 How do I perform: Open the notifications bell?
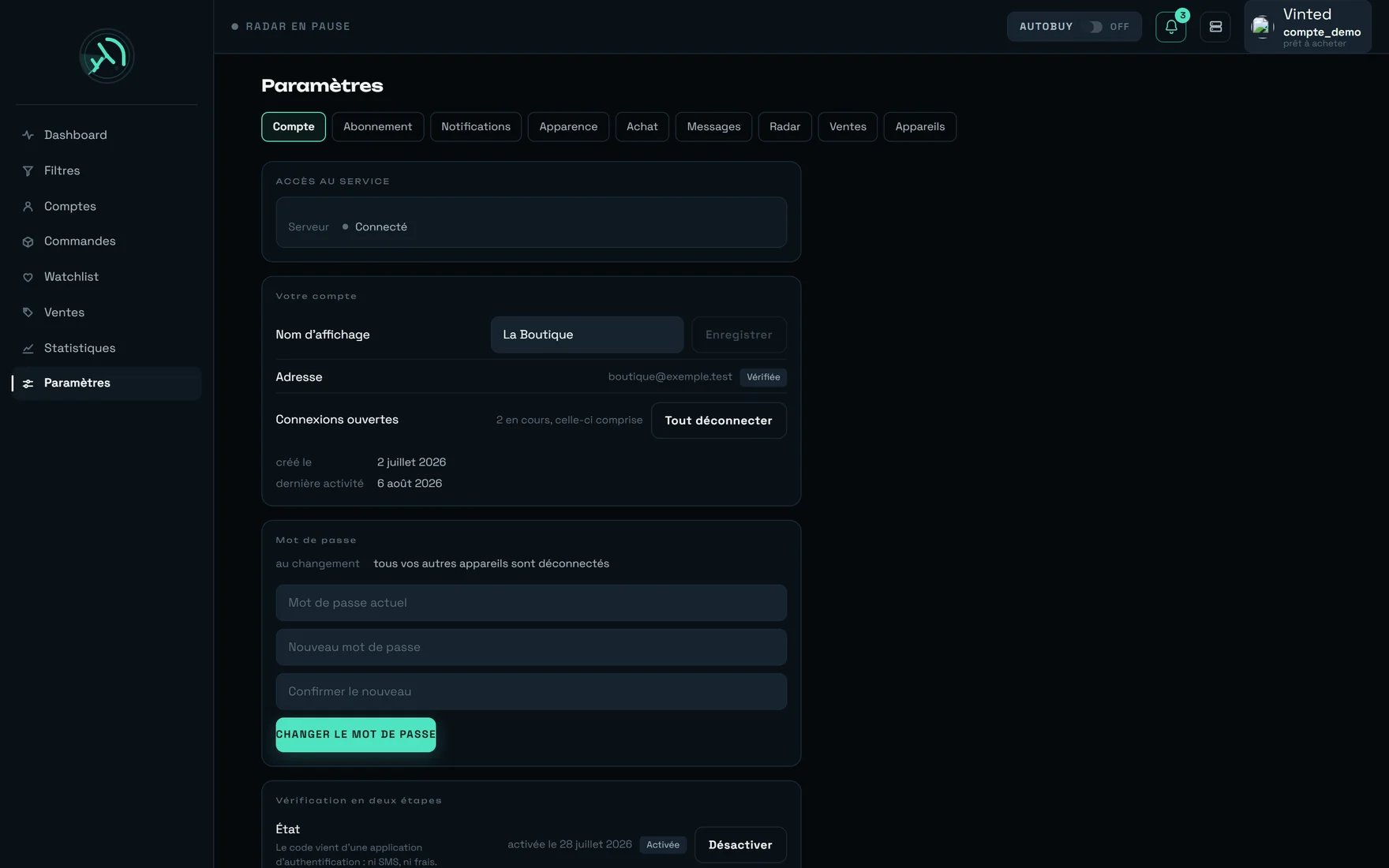click(x=1171, y=27)
